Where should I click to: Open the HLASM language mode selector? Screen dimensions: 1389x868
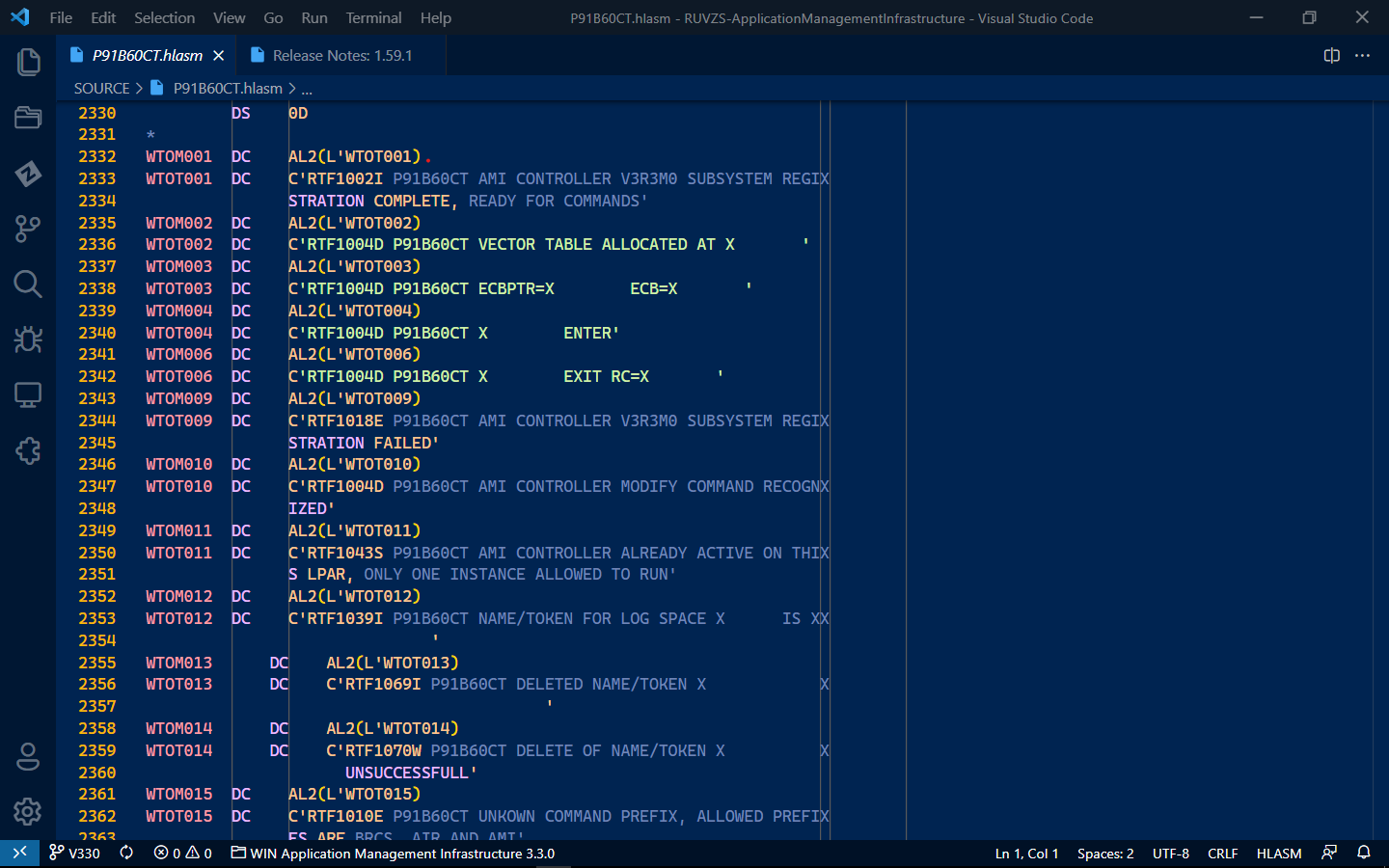[1278, 853]
